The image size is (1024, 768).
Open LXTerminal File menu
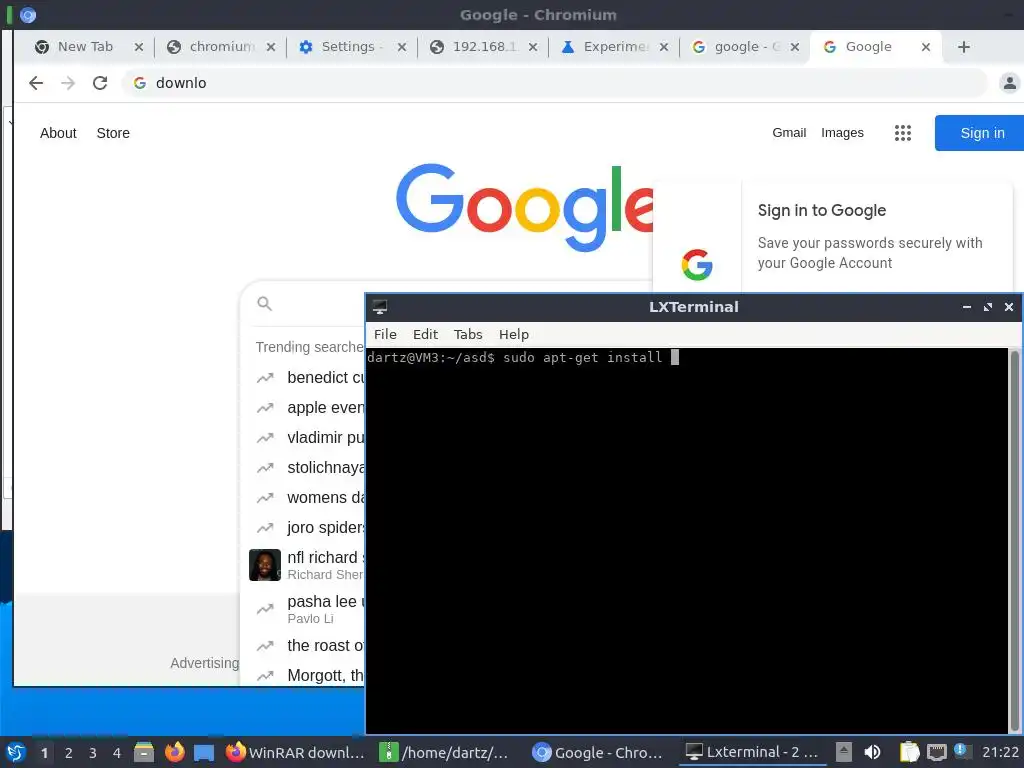click(x=385, y=334)
